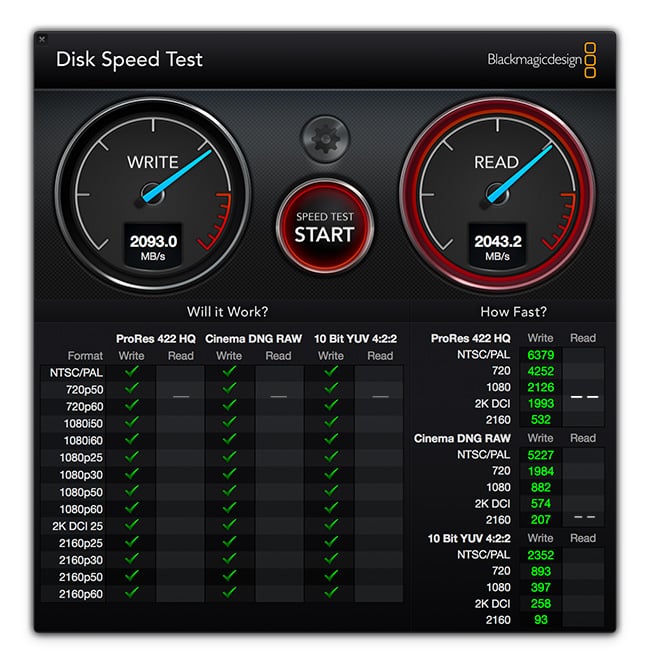This screenshot has width=650, height=670.
Task: Start the speed test
Action: (325, 226)
